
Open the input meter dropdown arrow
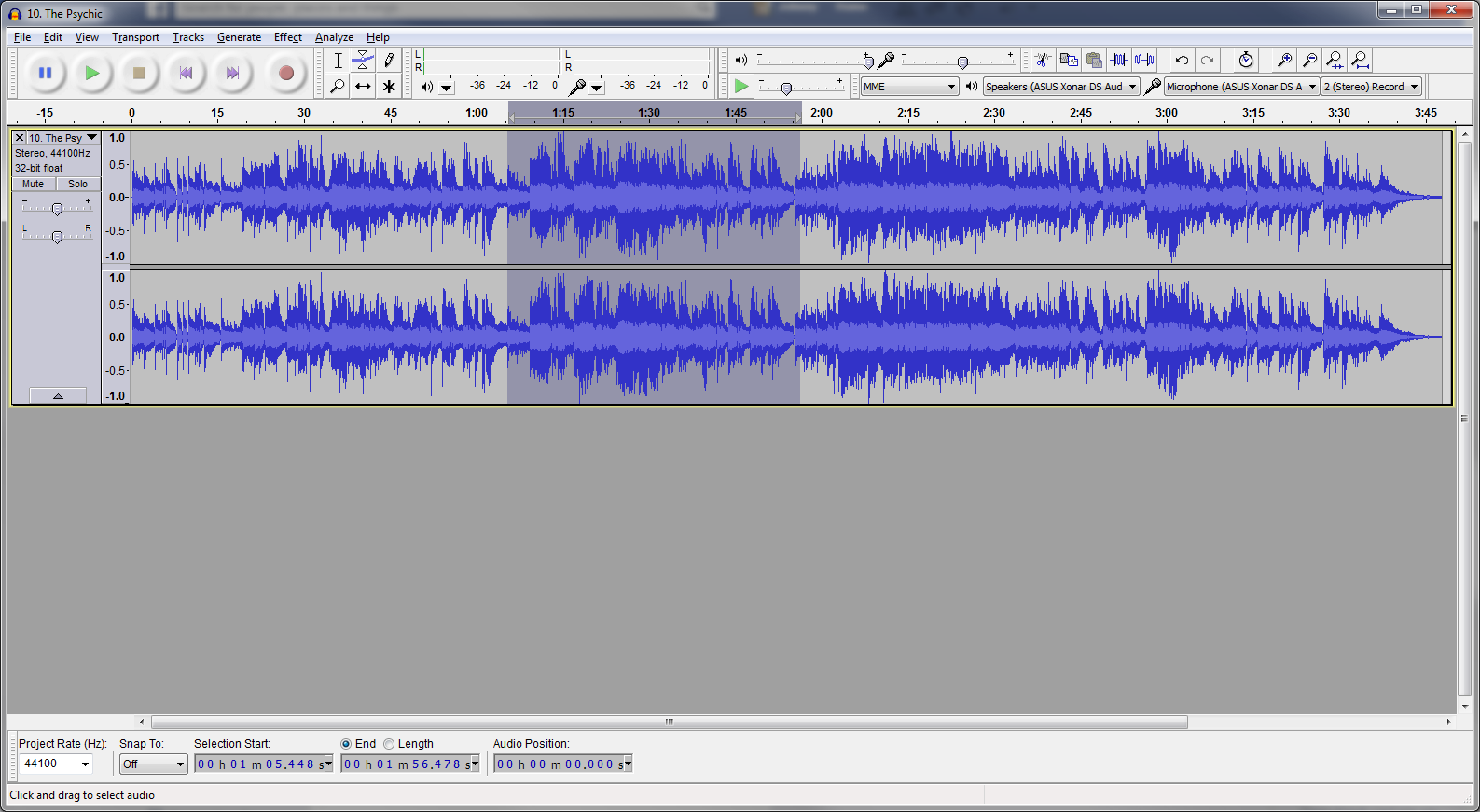(597, 88)
